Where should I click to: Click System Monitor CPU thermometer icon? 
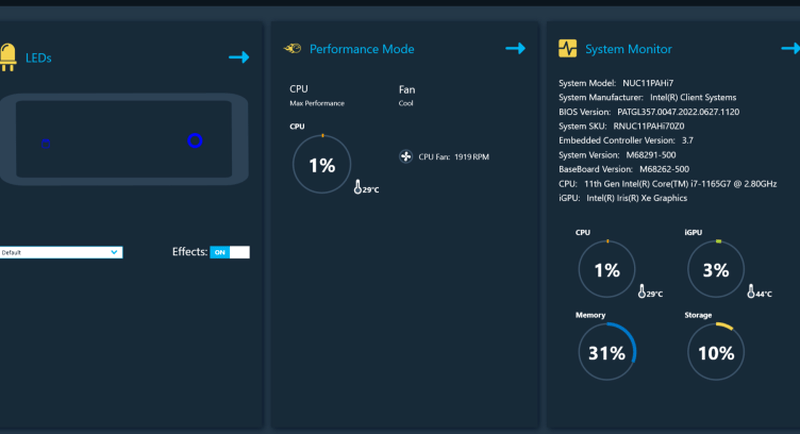pos(642,291)
